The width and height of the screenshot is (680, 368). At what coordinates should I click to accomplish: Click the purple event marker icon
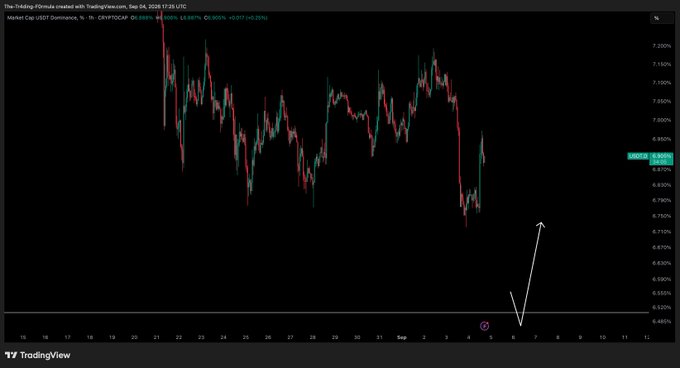(x=484, y=326)
